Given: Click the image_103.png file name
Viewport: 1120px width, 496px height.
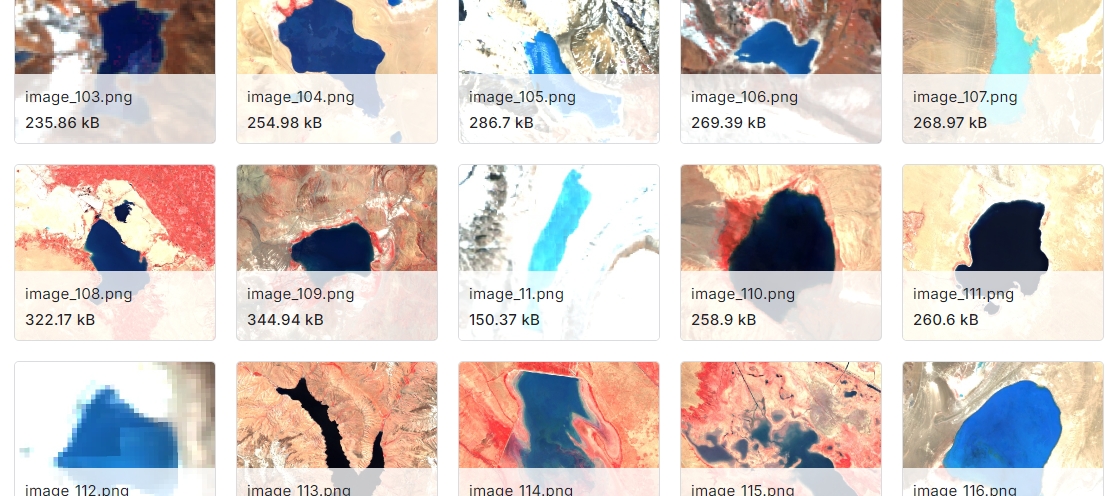Looking at the screenshot, I should pyautogui.click(x=79, y=97).
